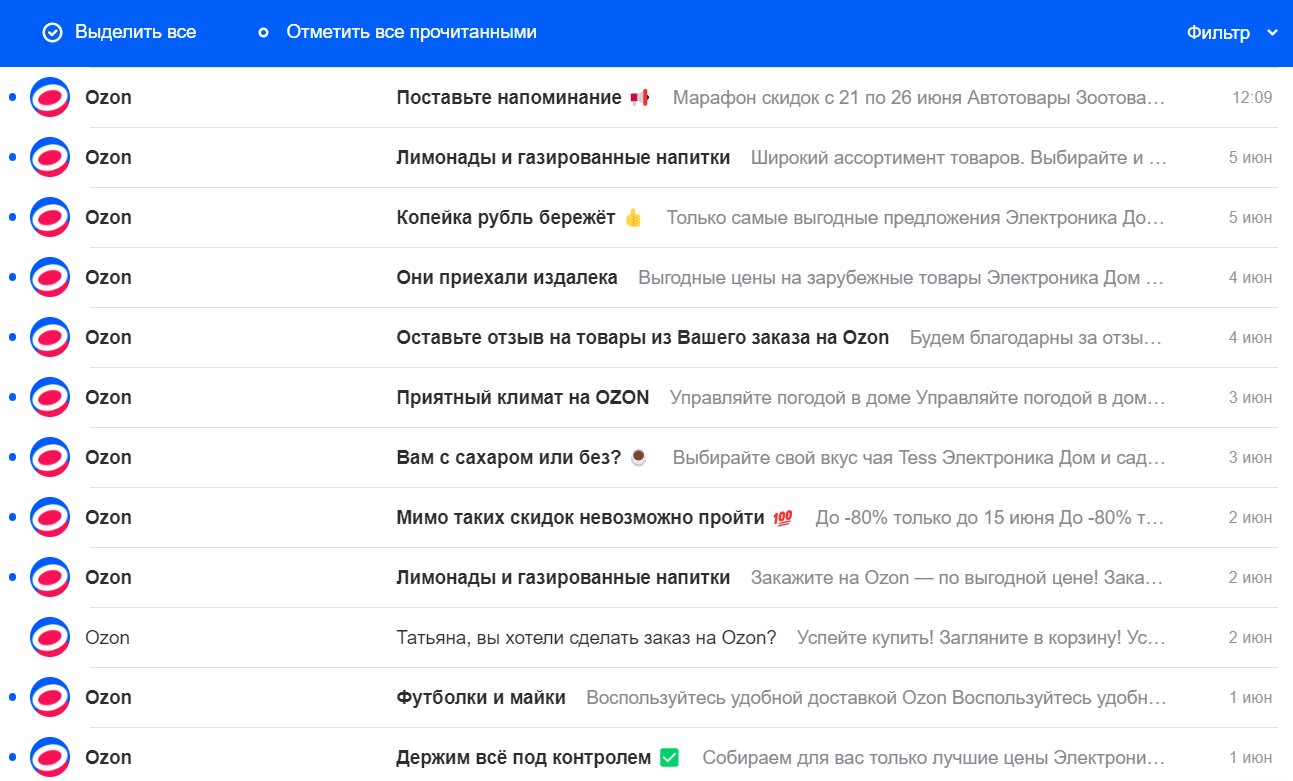Open 'Вам с сахаром или без?' email
Viewport: 1293px width, 781px height.
509,457
